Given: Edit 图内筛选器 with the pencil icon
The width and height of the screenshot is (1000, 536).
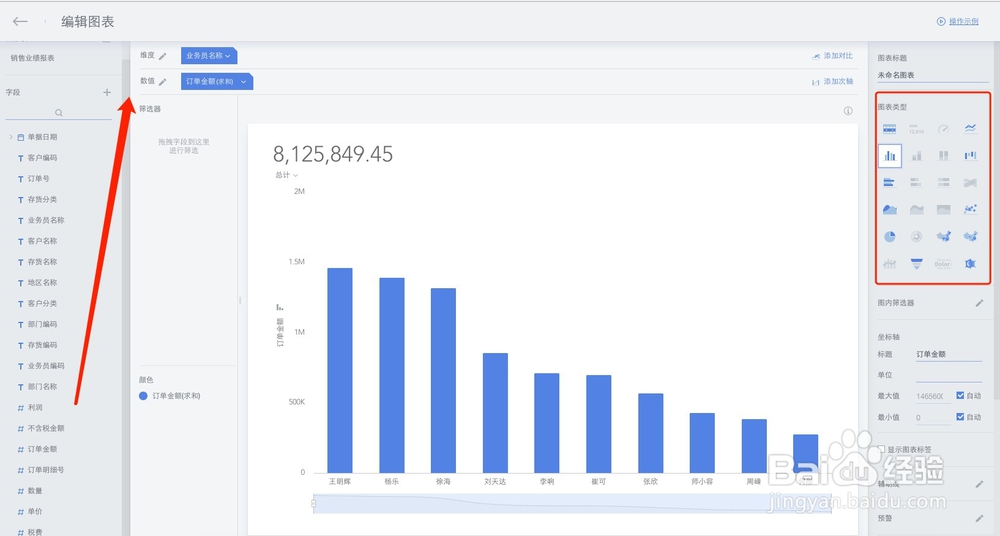Looking at the screenshot, I should click(979, 302).
